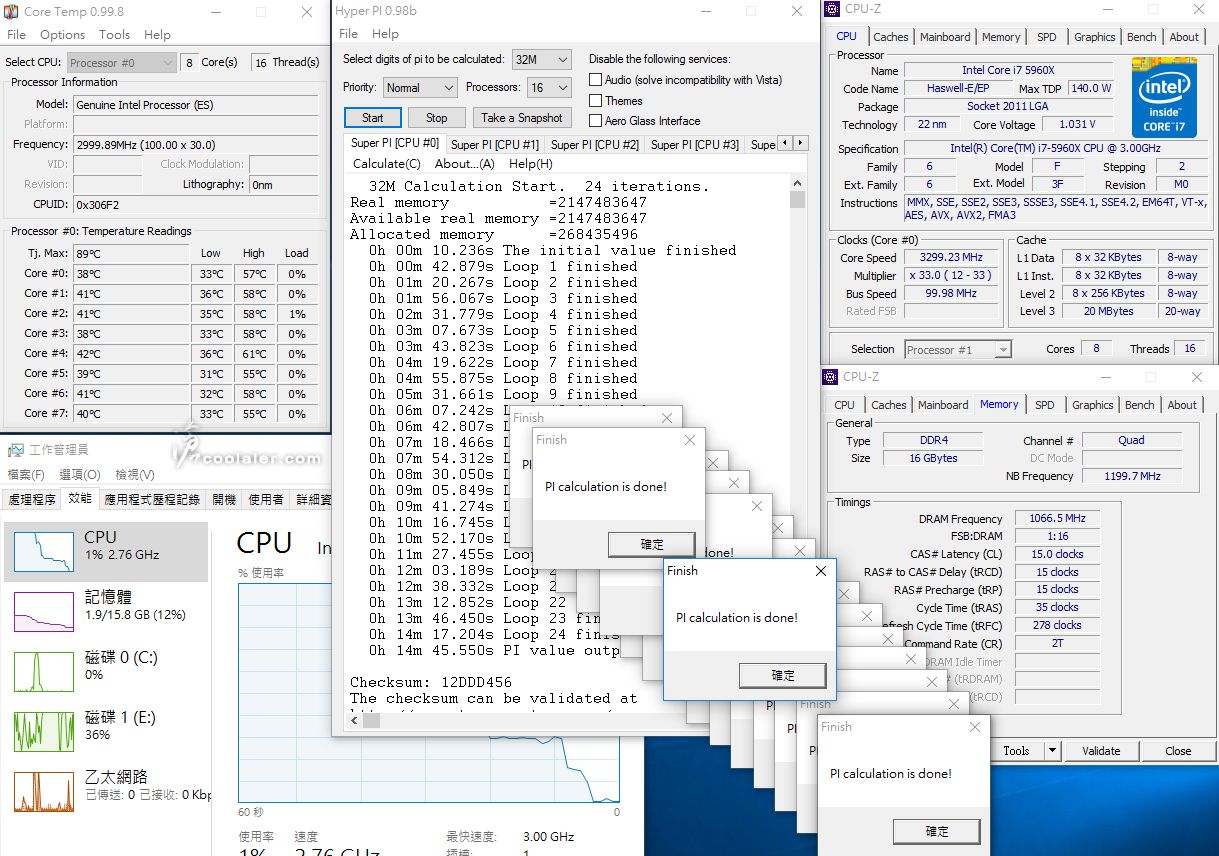Open the File menu in Core Temp
This screenshot has height=856, width=1219.
point(17,34)
